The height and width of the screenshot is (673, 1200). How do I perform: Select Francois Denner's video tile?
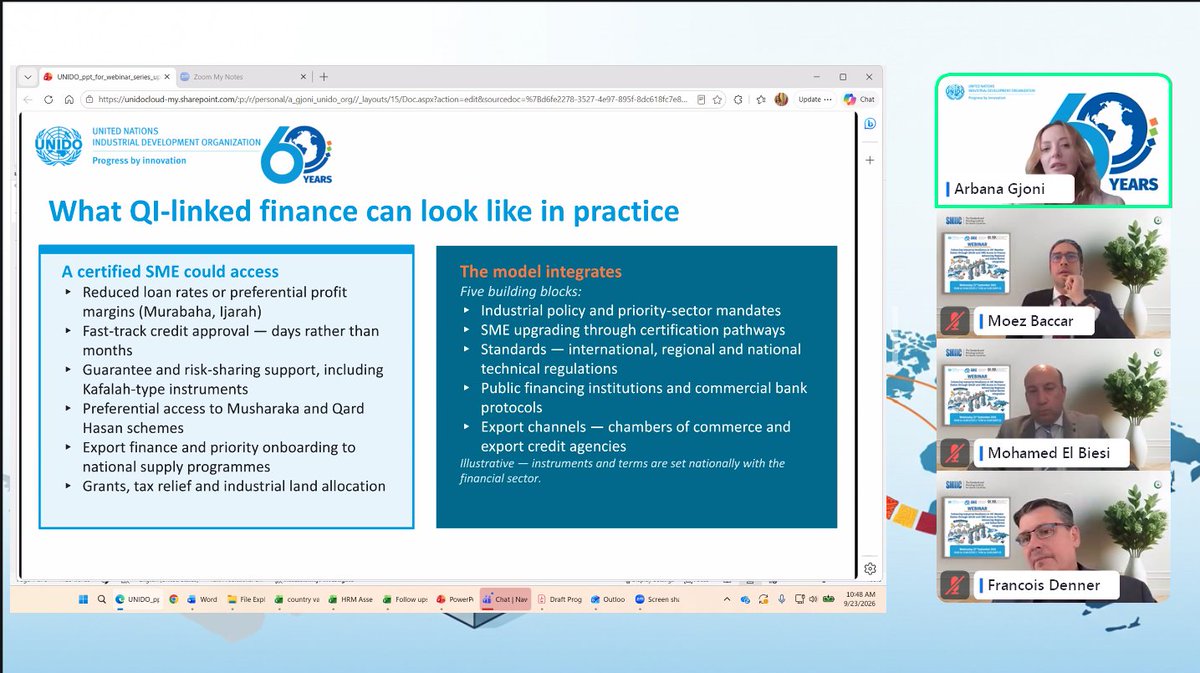(x=1054, y=539)
